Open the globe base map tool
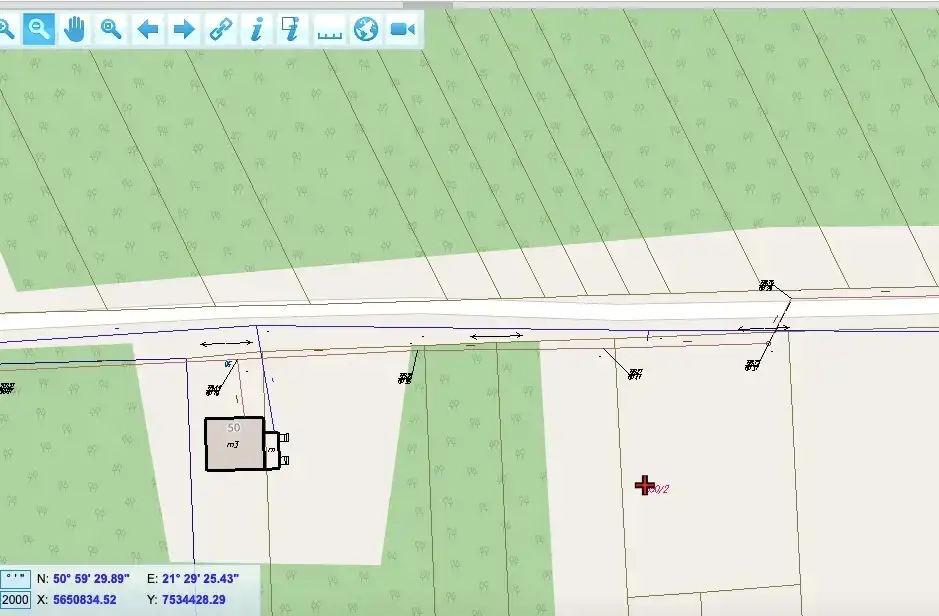 [366, 29]
